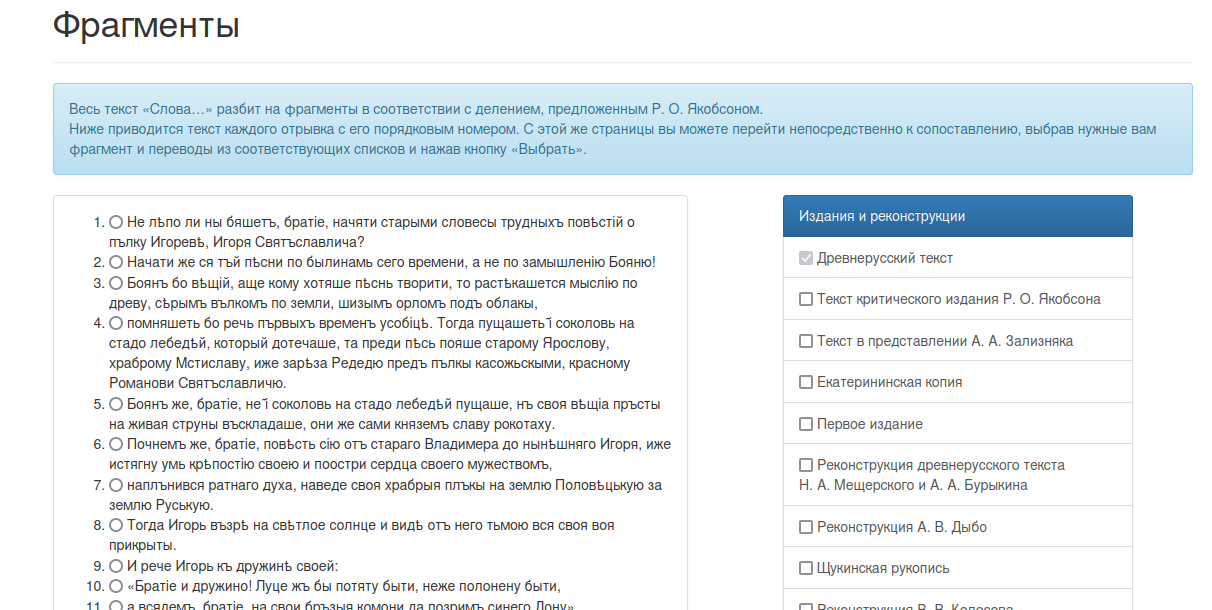
Task: Click the checked «Древнерусский текст» checkbox
Action: (806, 258)
